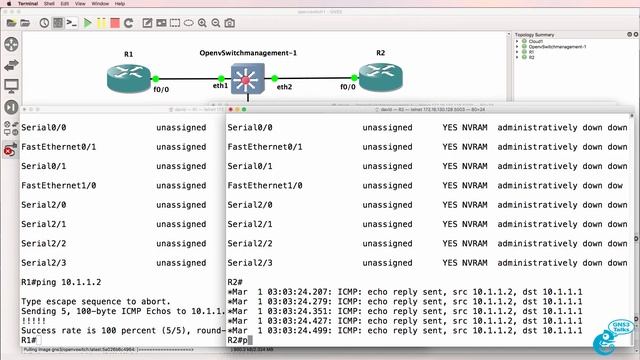Click the open project folder icon

click(25, 23)
